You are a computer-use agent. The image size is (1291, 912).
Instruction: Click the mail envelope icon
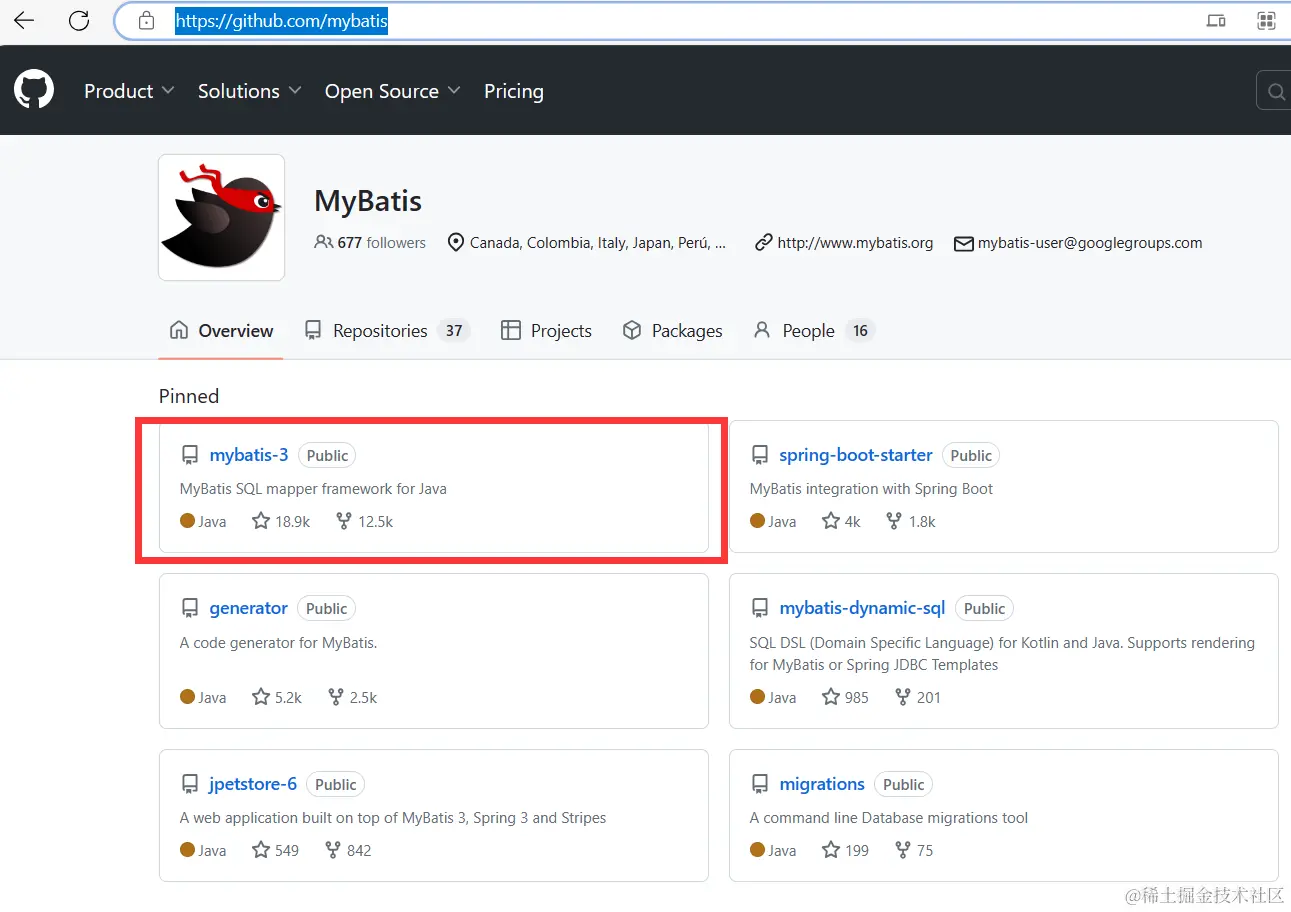click(x=963, y=243)
